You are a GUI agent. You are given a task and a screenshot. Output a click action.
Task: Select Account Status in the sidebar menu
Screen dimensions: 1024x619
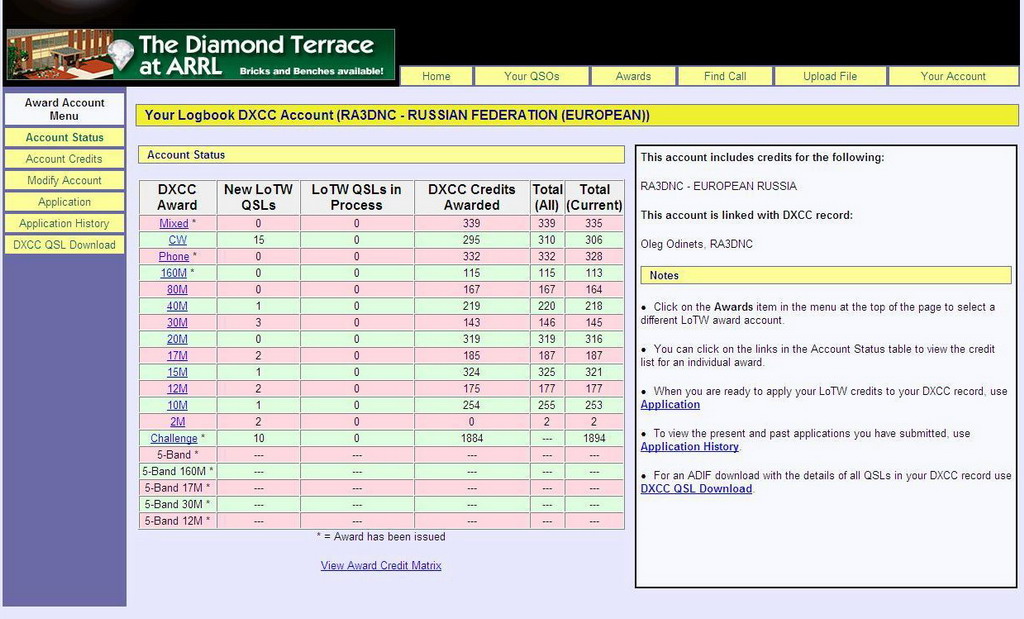(64, 137)
